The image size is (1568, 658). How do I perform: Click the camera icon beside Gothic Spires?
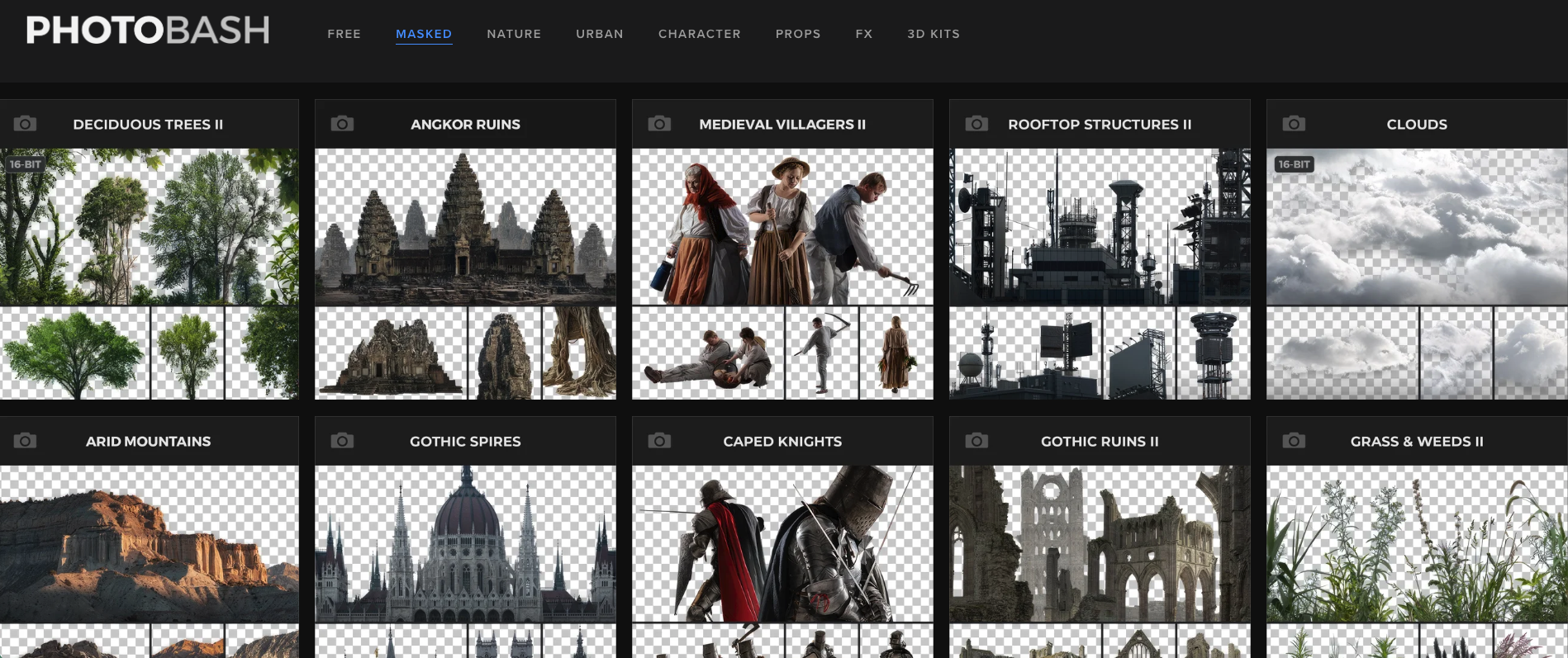pyautogui.click(x=342, y=441)
